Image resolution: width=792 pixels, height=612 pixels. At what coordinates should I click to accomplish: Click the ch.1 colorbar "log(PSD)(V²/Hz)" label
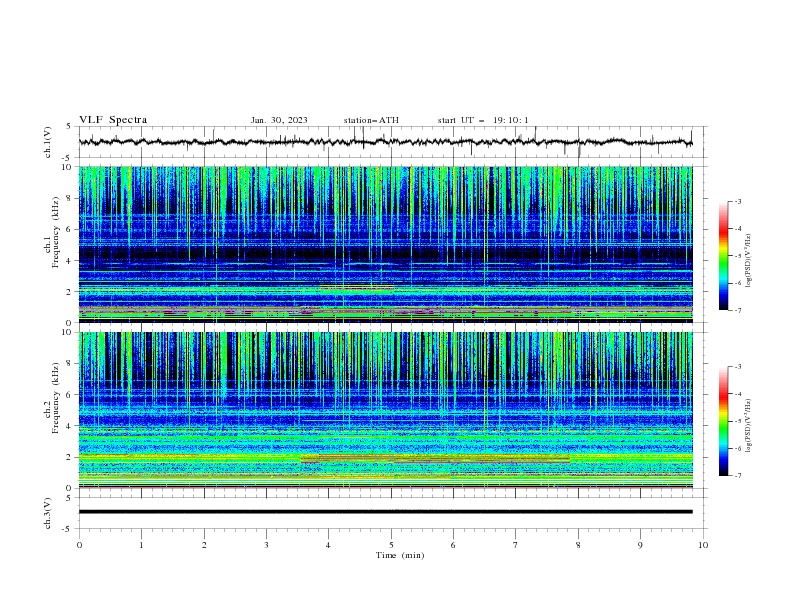click(x=748, y=261)
